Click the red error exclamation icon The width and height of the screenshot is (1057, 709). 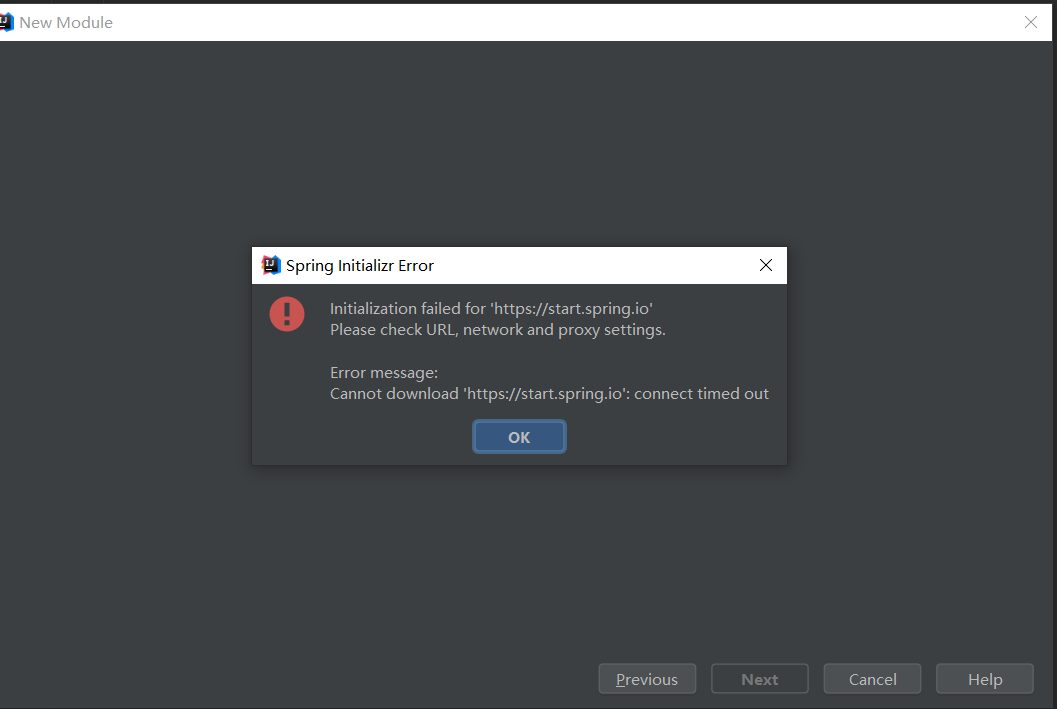(287, 314)
